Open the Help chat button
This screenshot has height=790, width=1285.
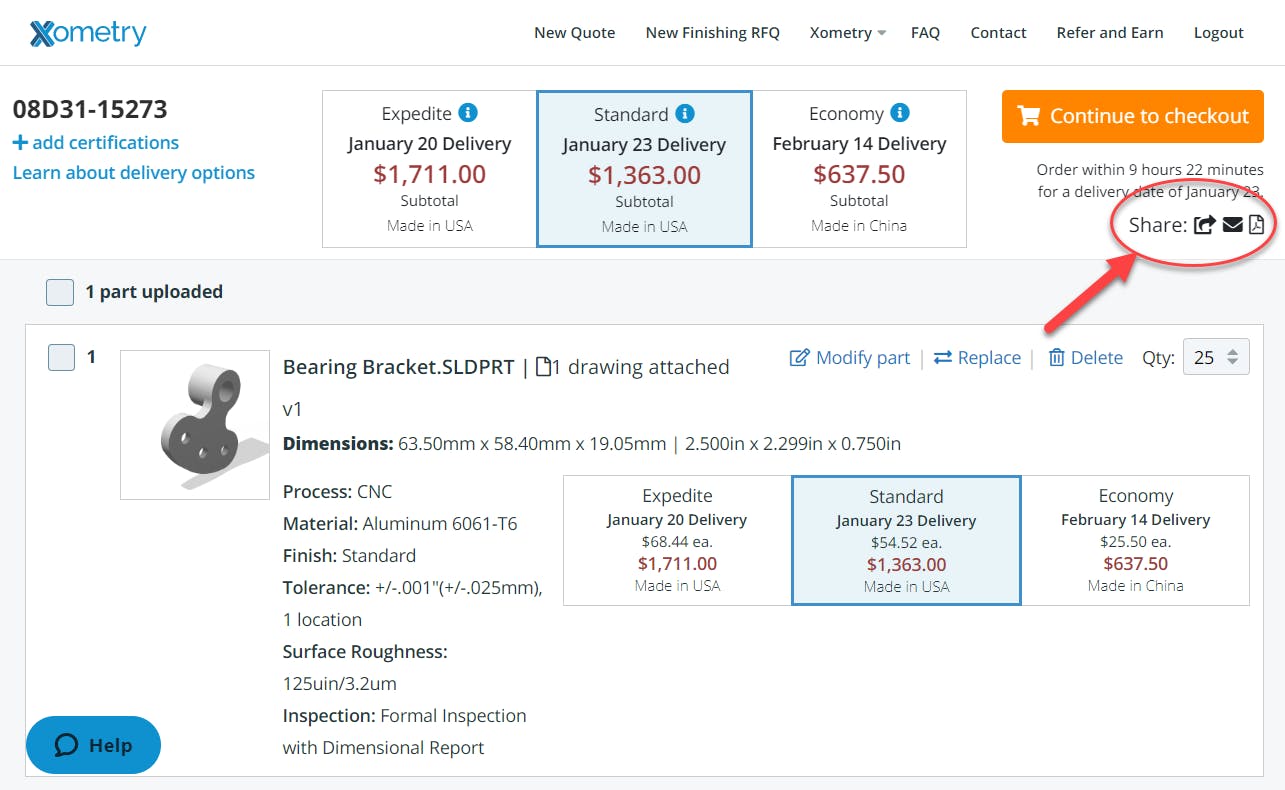93,745
